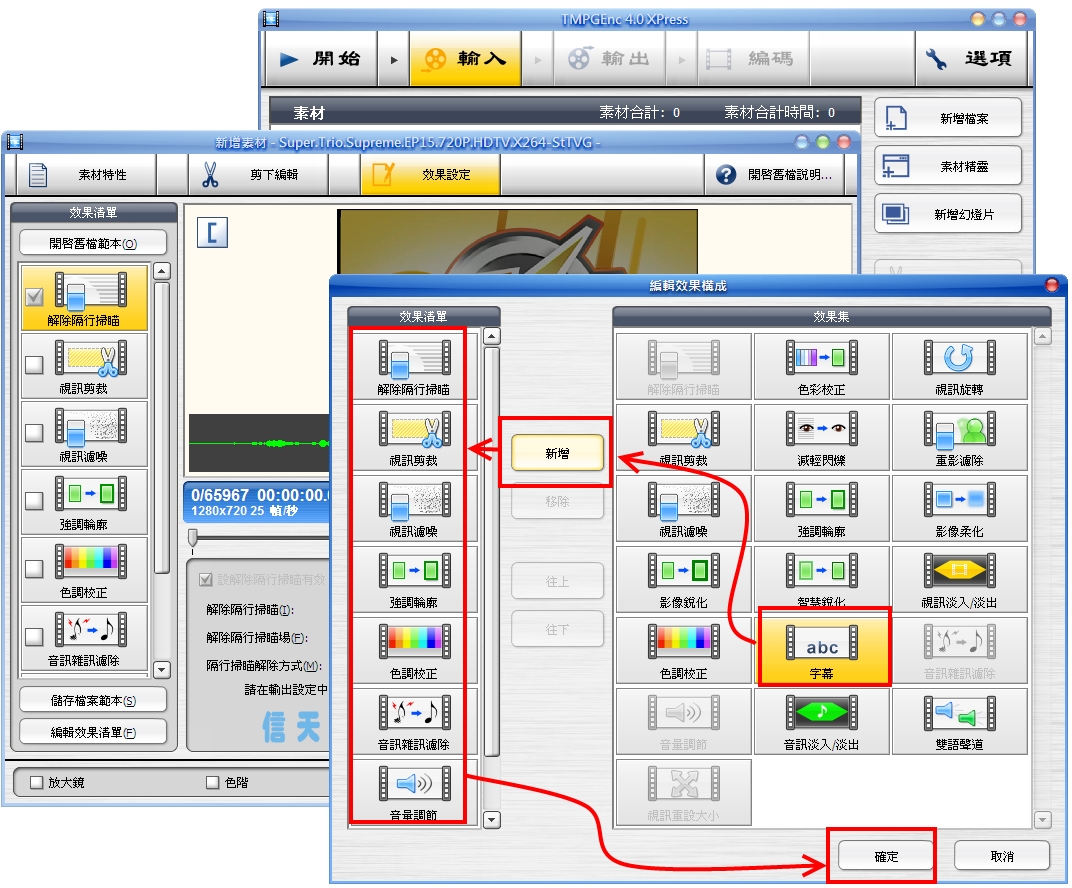The width and height of the screenshot is (1072, 888).
Task: Toggle the 放大鏡 checkbox
Action: 37,782
